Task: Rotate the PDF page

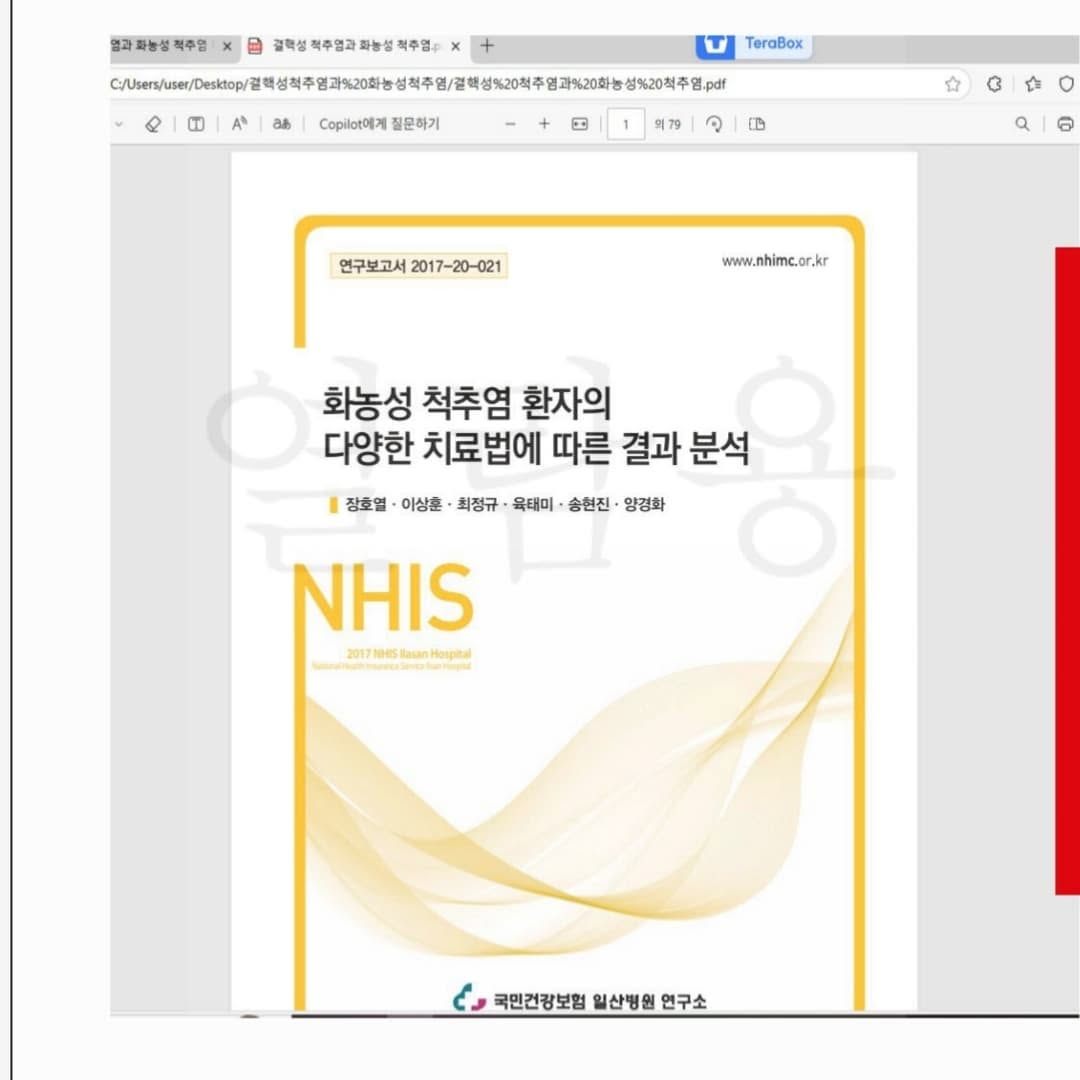Action: [714, 124]
